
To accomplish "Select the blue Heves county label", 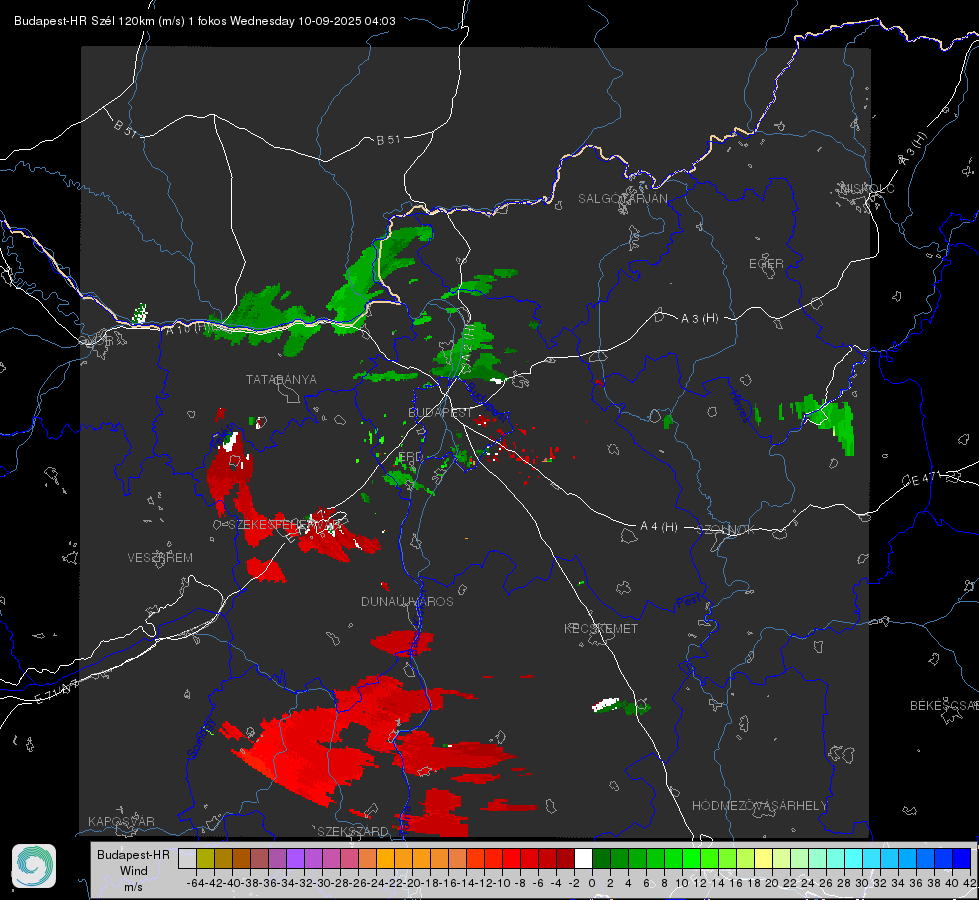I will [739, 406].
